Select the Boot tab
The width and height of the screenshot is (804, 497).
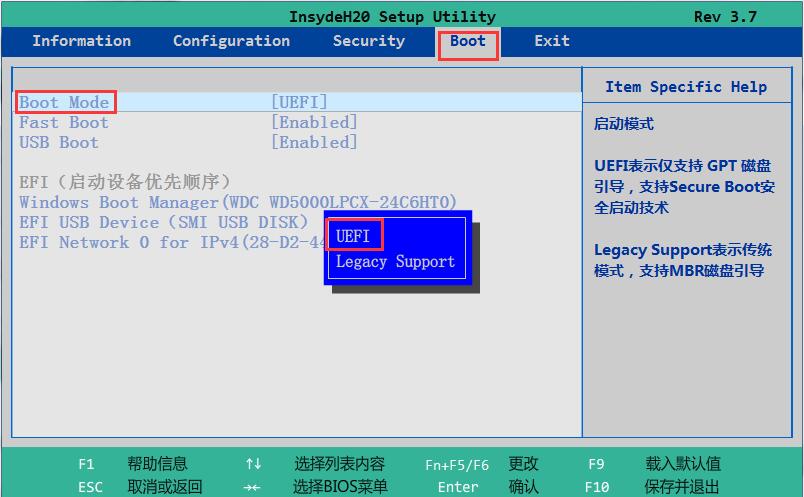click(468, 41)
